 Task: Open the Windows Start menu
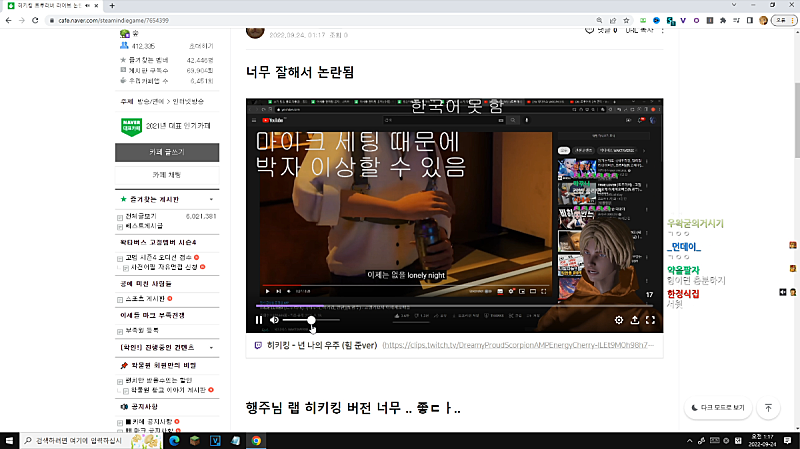[x=9, y=440]
